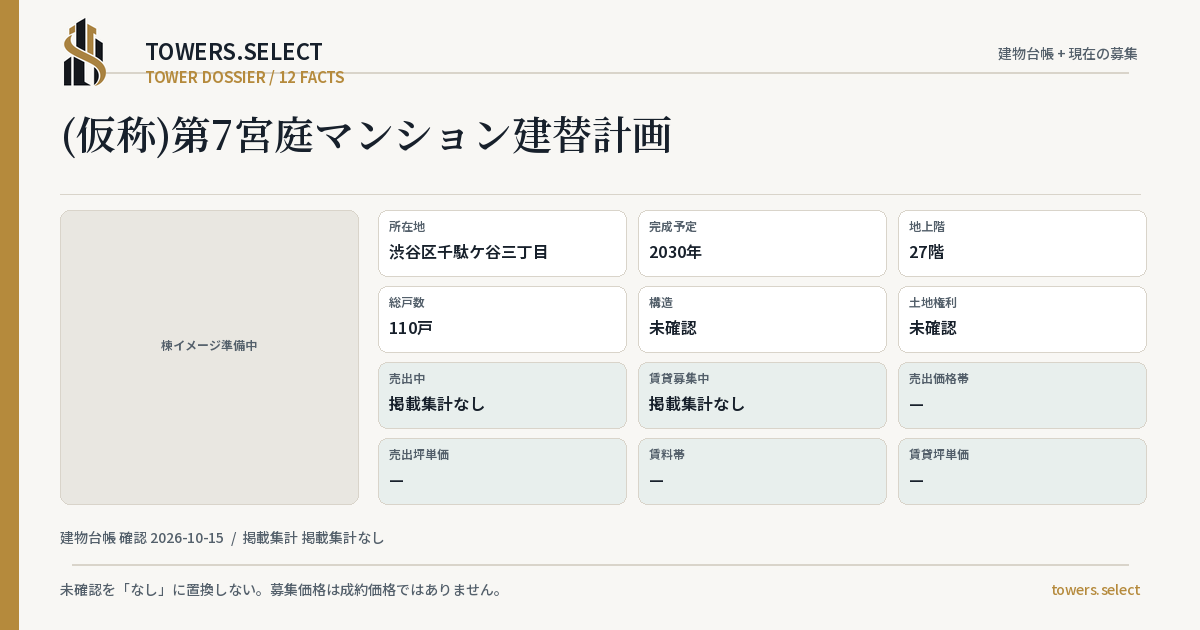Select the 売出価格帯 card
Image resolution: width=1200 pixels, height=630 pixels.
point(1022,395)
